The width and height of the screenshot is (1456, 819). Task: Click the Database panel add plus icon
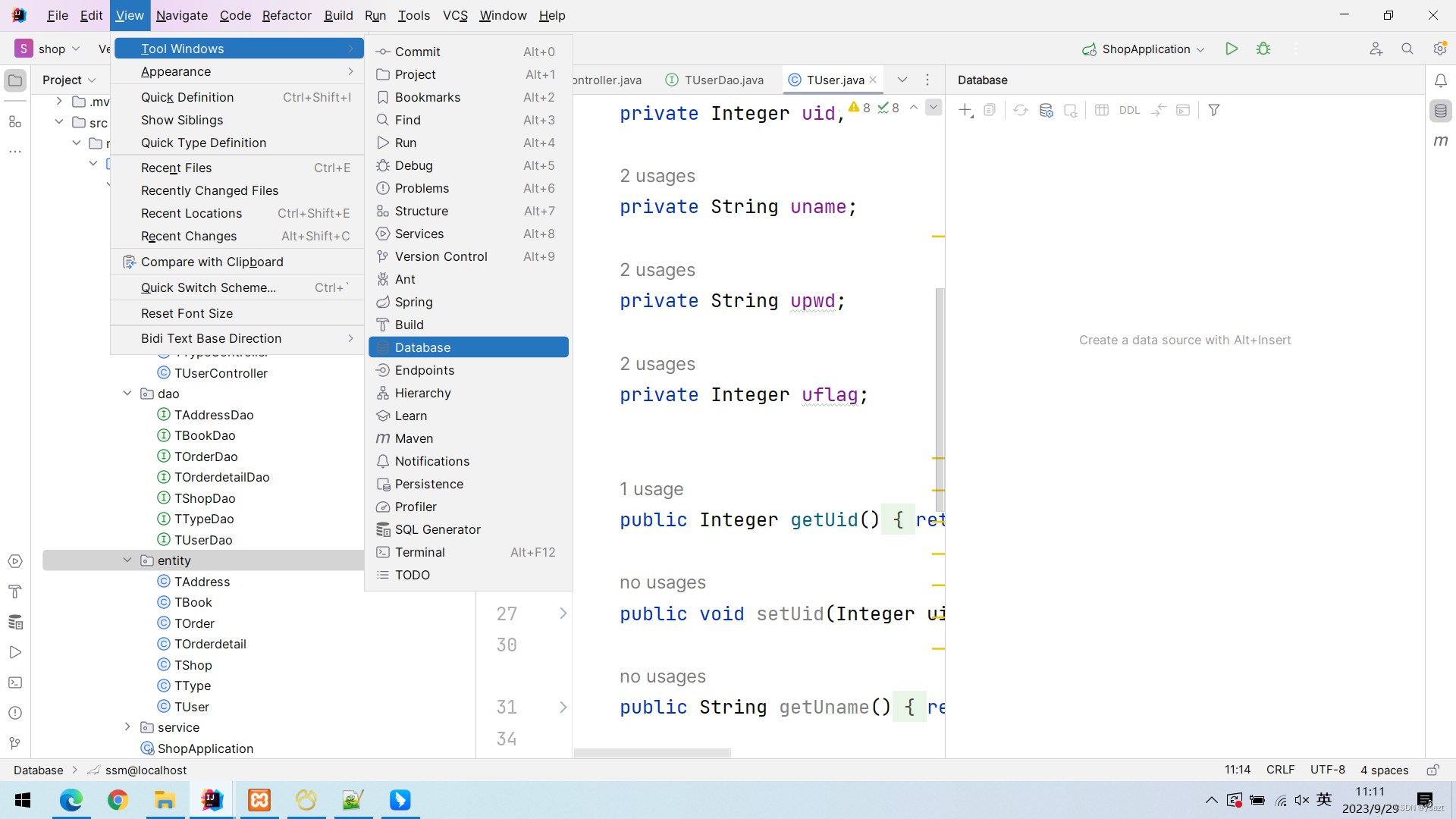click(x=965, y=110)
